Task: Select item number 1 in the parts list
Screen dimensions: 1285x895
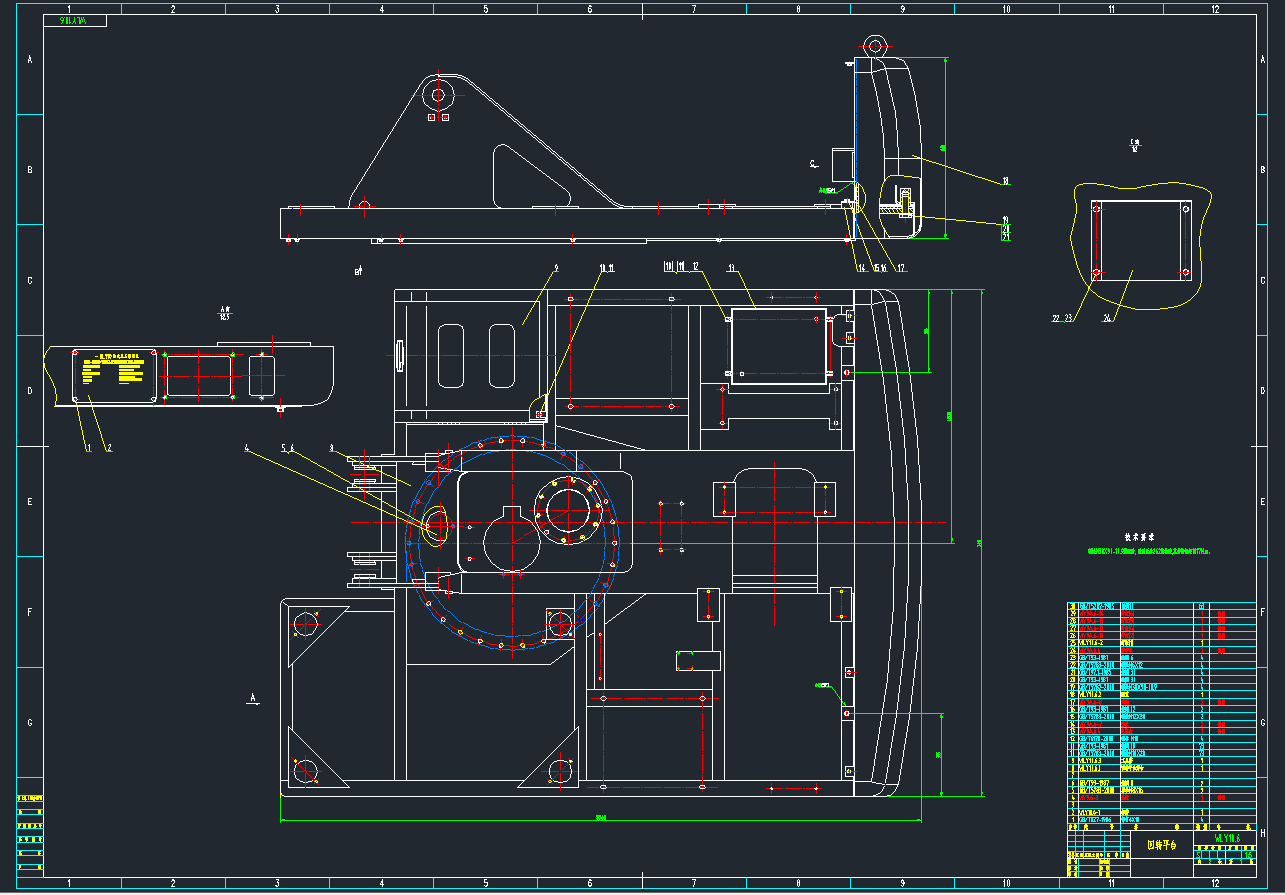Action: click(x=1074, y=819)
